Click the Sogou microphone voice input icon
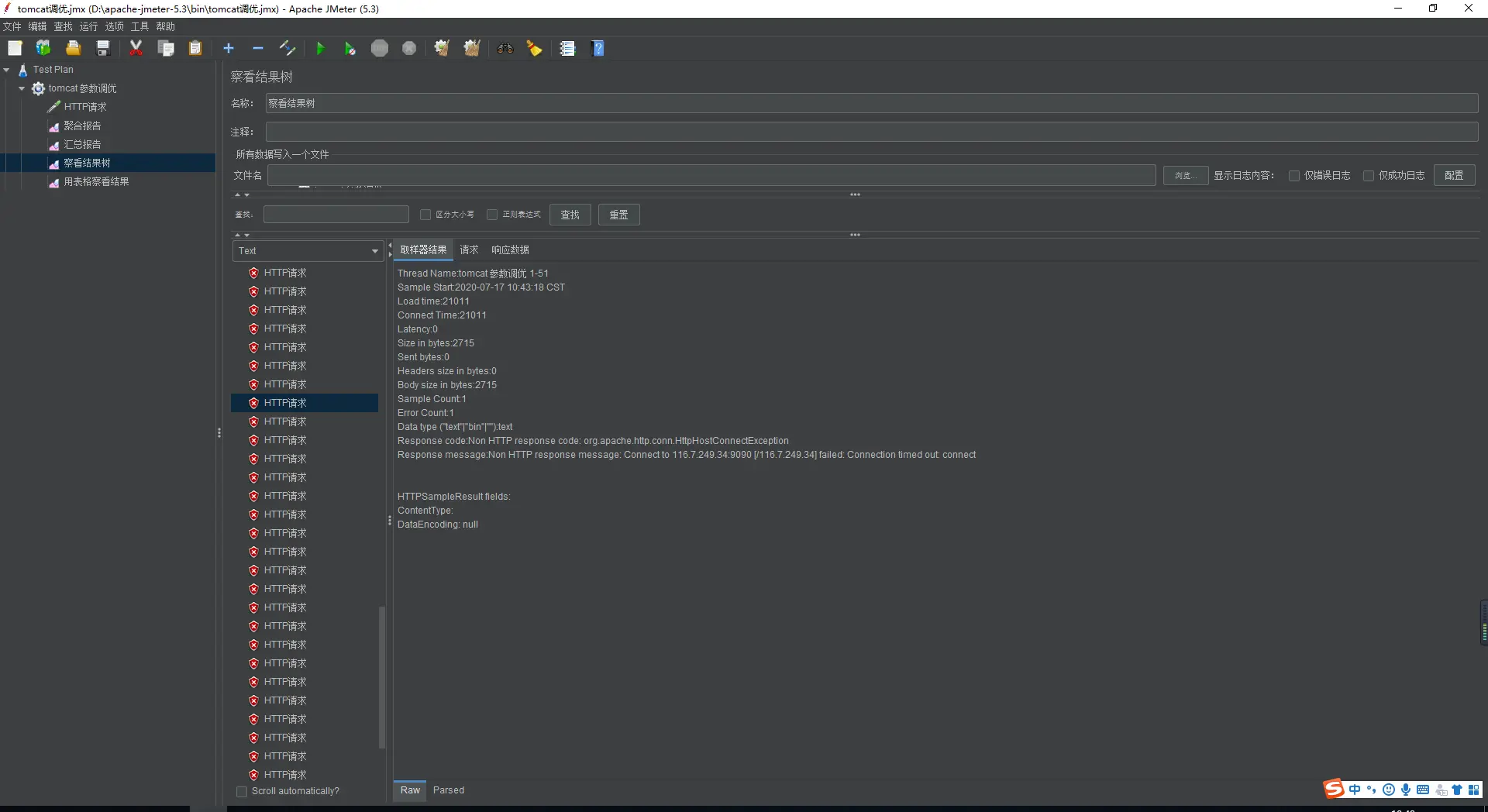This screenshot has width=1488, height=812. pos(1406,790)
